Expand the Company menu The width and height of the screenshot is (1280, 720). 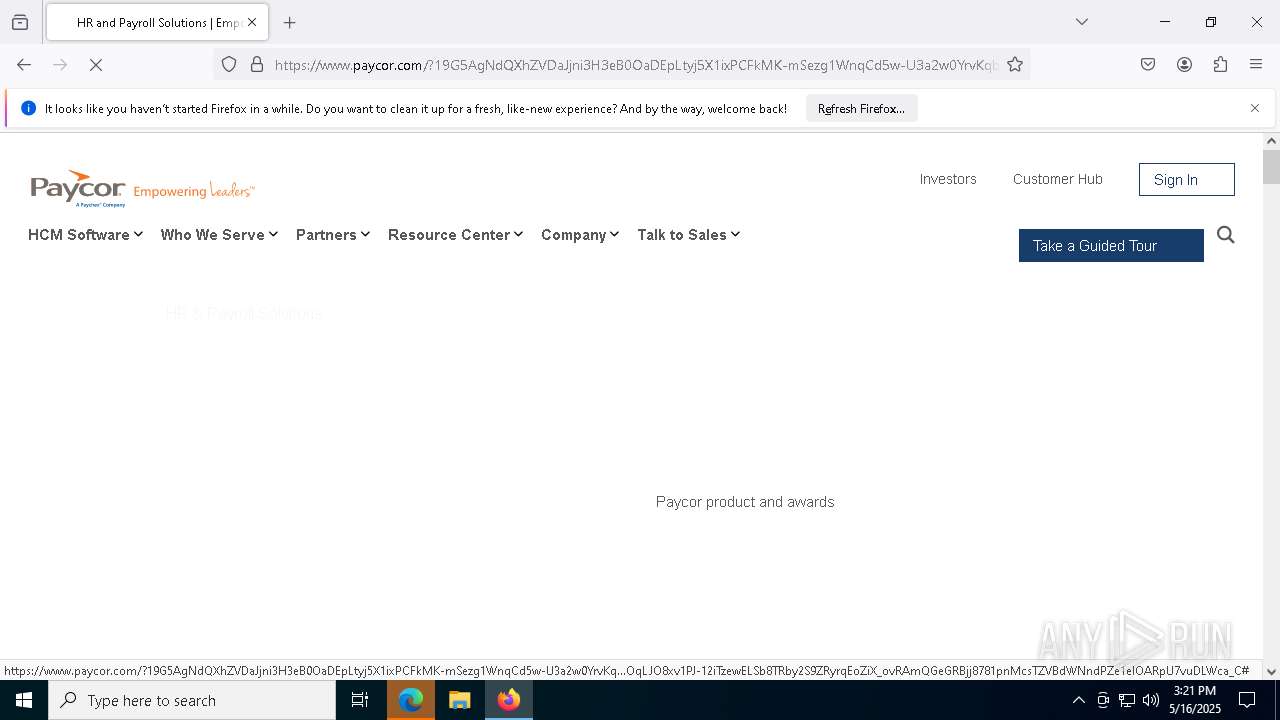(580, 235)
